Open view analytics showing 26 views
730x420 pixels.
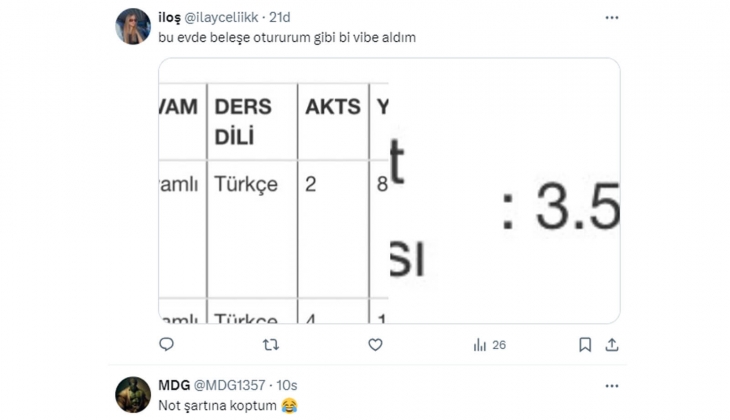(489, 345)
